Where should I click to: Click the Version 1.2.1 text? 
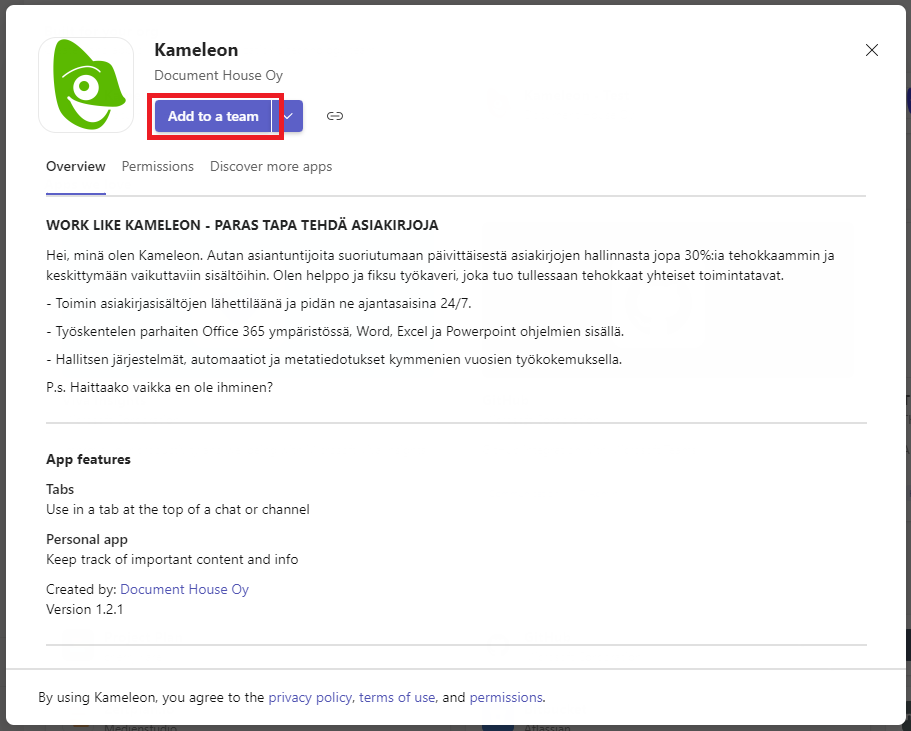[x=84, y=610]
